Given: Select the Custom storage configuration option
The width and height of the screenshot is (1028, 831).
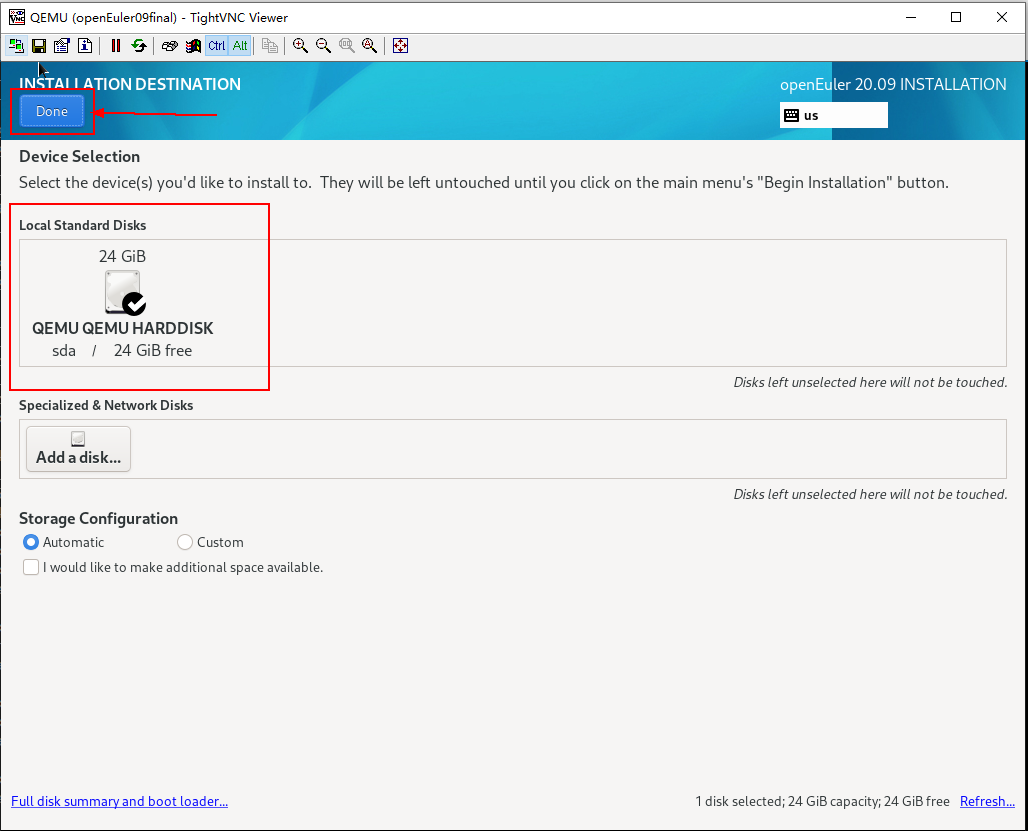Looking at the screenshot, I should click(185, 542).
